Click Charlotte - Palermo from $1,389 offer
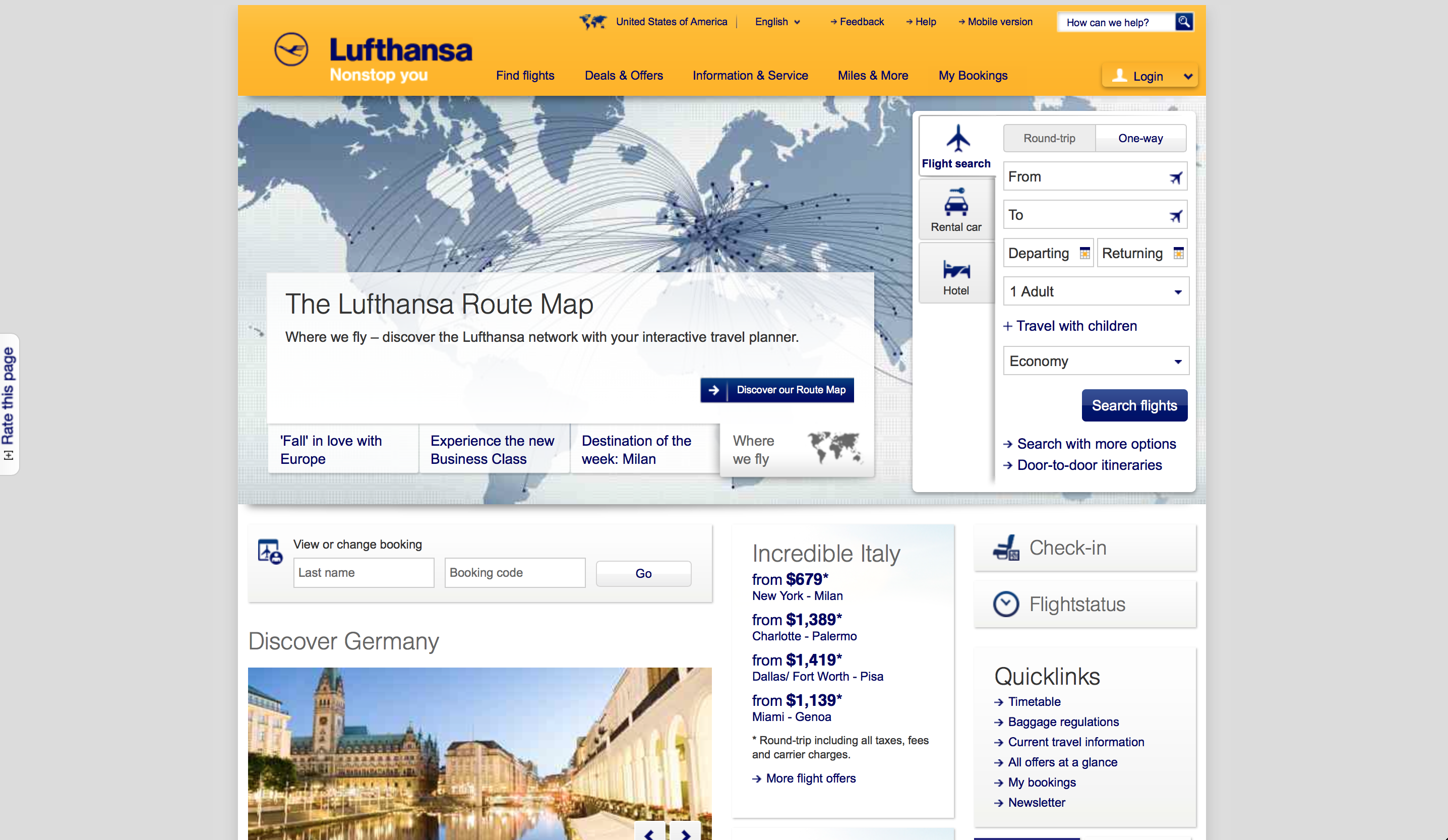The height and width of the screenshot is (840, 1448). click(805, 627)
